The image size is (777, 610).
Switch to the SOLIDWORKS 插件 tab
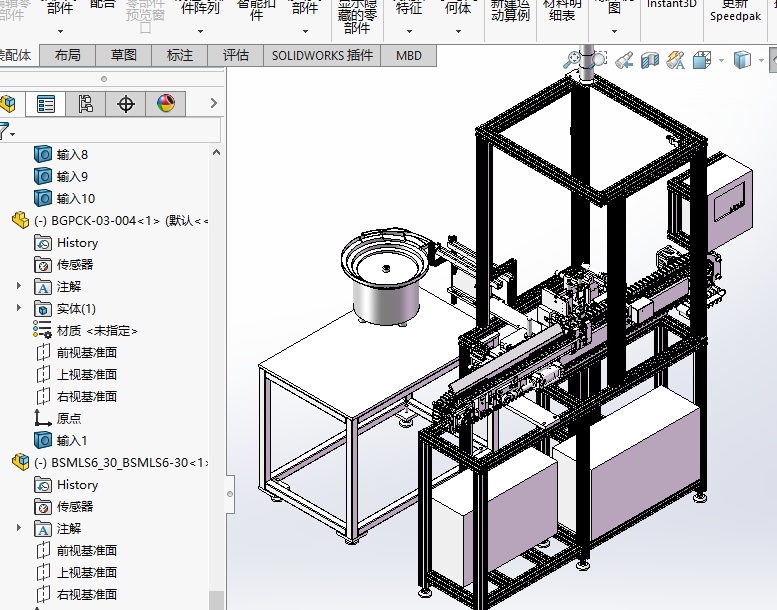click(322, 56)
